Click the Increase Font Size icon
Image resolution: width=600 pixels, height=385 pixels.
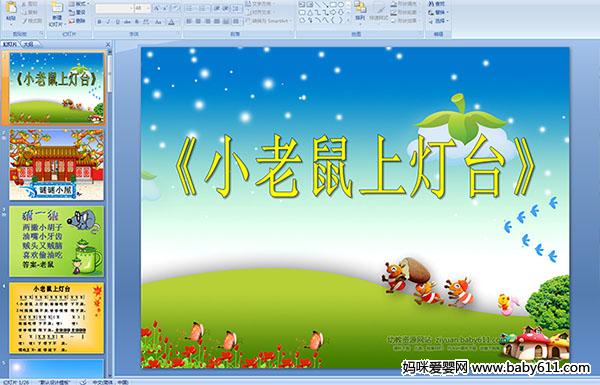tap(157, 8)
